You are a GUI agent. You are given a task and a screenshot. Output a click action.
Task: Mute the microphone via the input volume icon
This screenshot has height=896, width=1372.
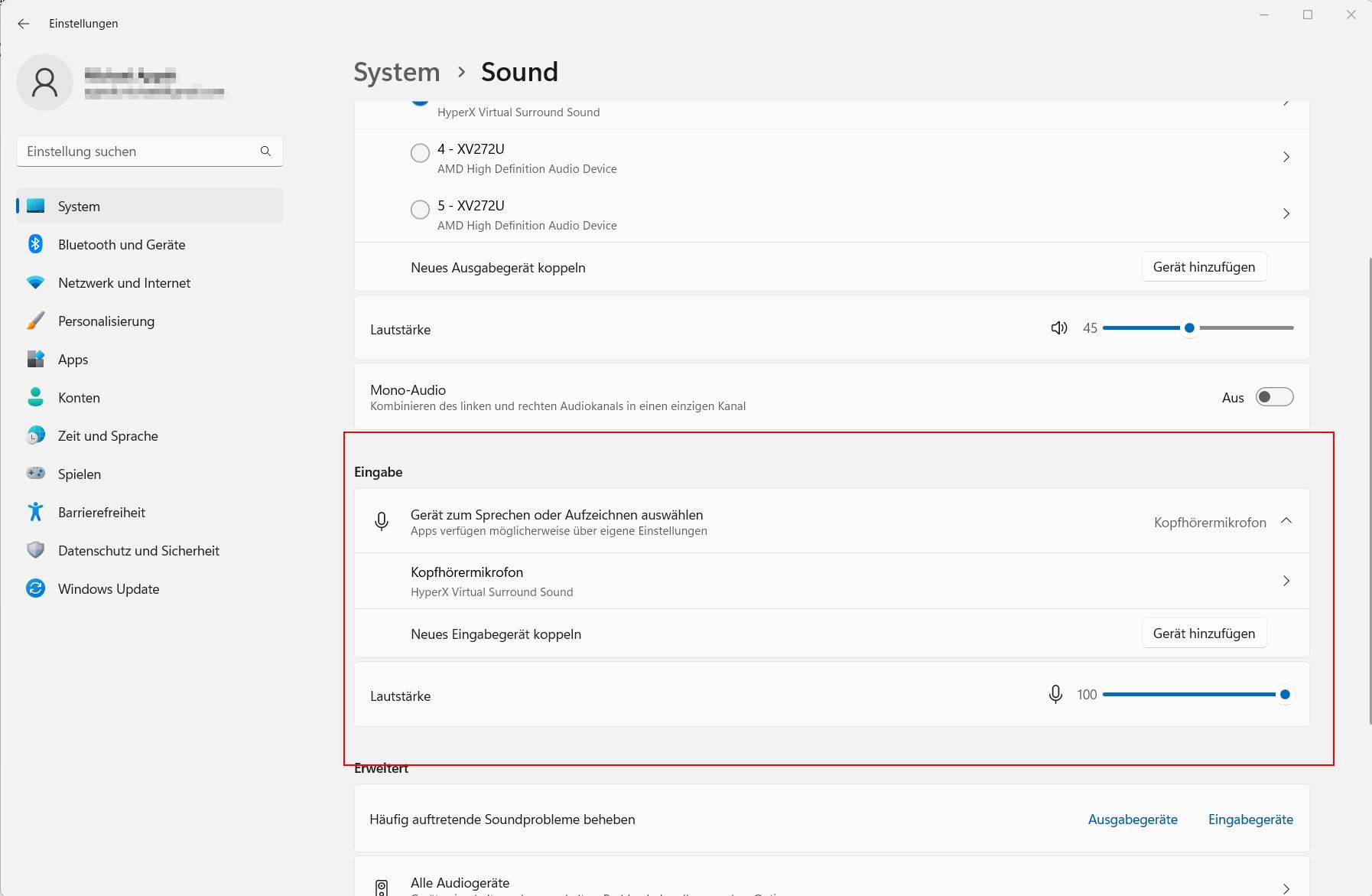[1055, 695]
